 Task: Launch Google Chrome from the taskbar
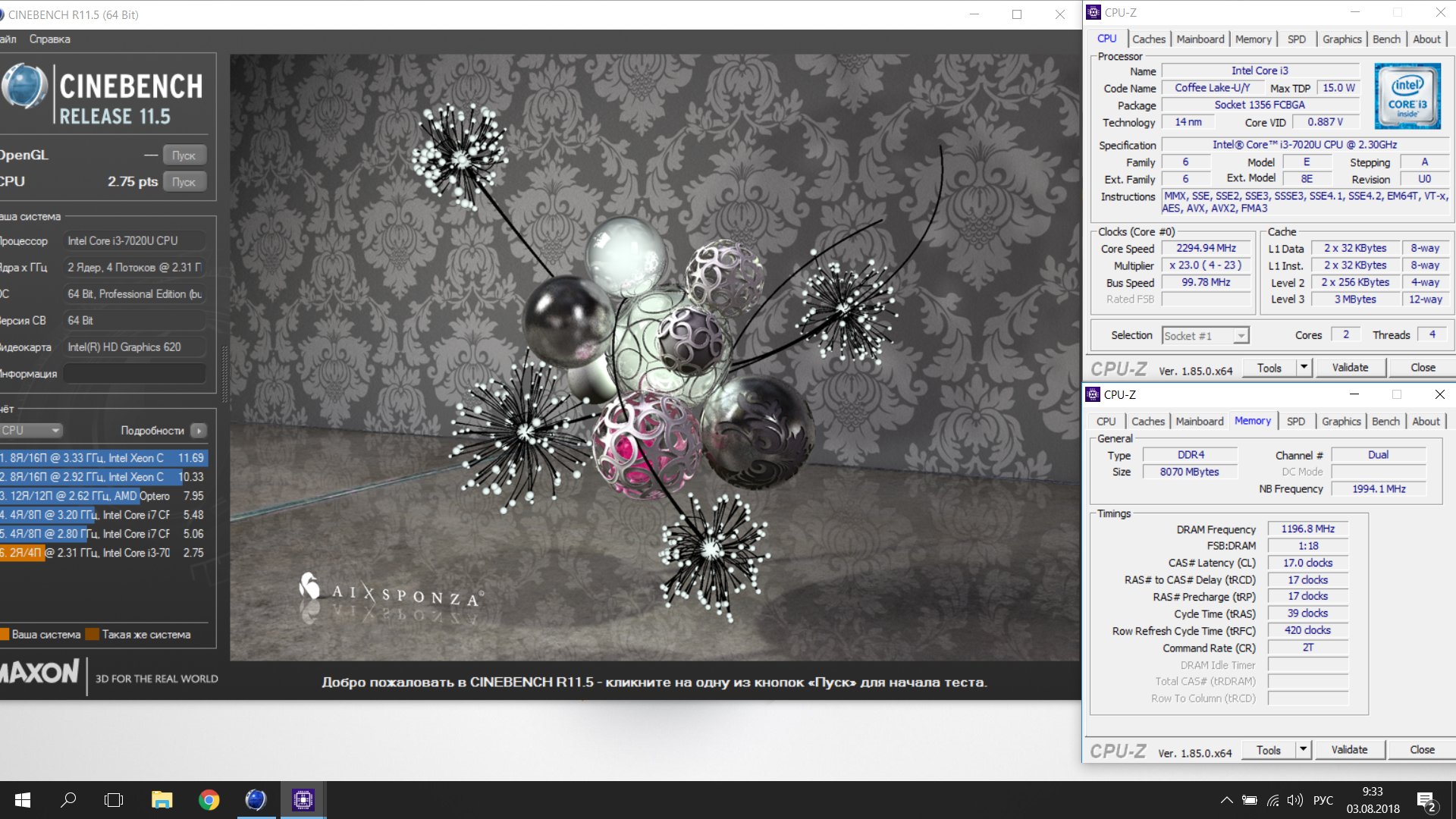tap(209, 800)
